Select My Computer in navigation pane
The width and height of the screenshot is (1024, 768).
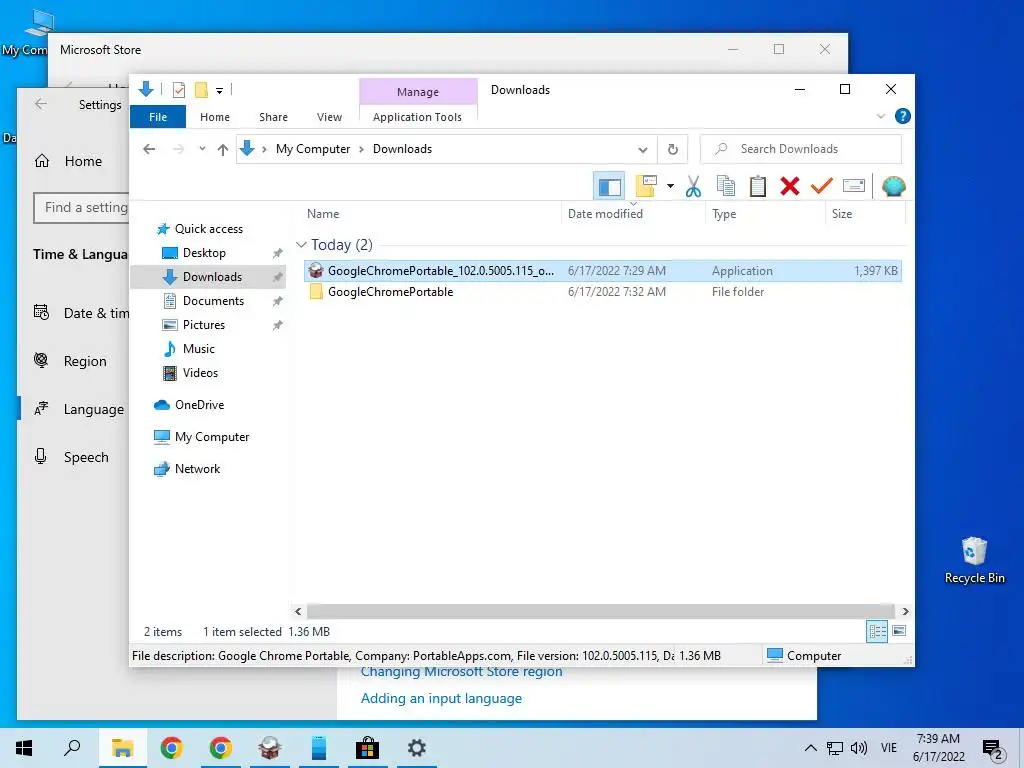pyautogui.click(x=212, y=437)
